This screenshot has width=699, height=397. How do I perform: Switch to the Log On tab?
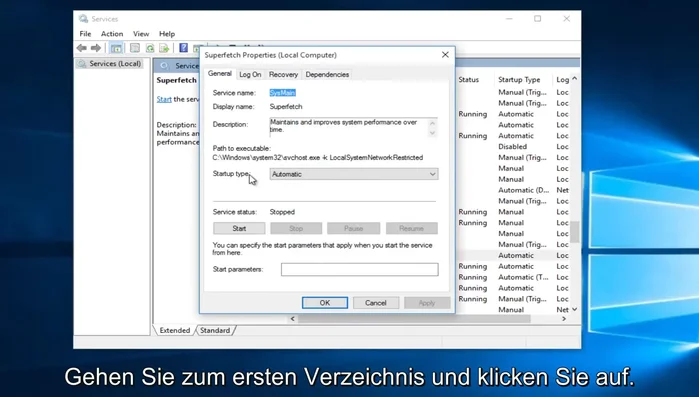[x=250, y=74]
